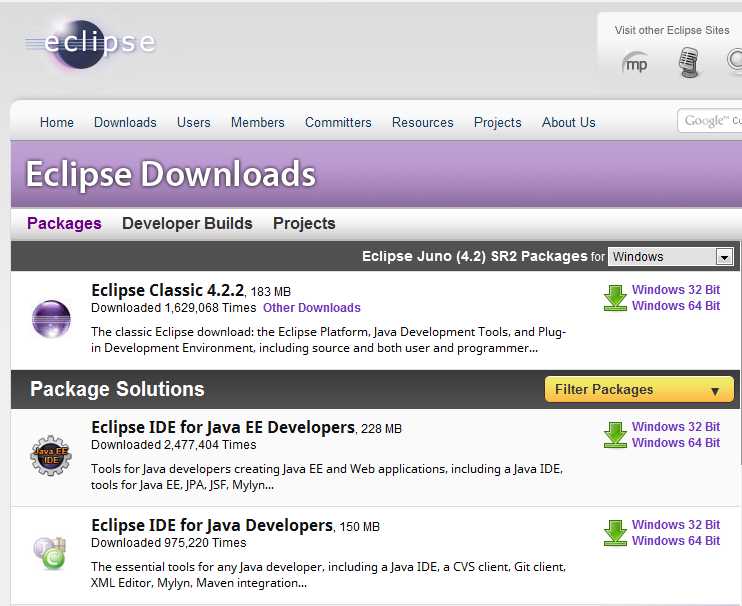Download Java EE Developers Windows 64 Bit
742x606 pixels.
click(676, 442)
